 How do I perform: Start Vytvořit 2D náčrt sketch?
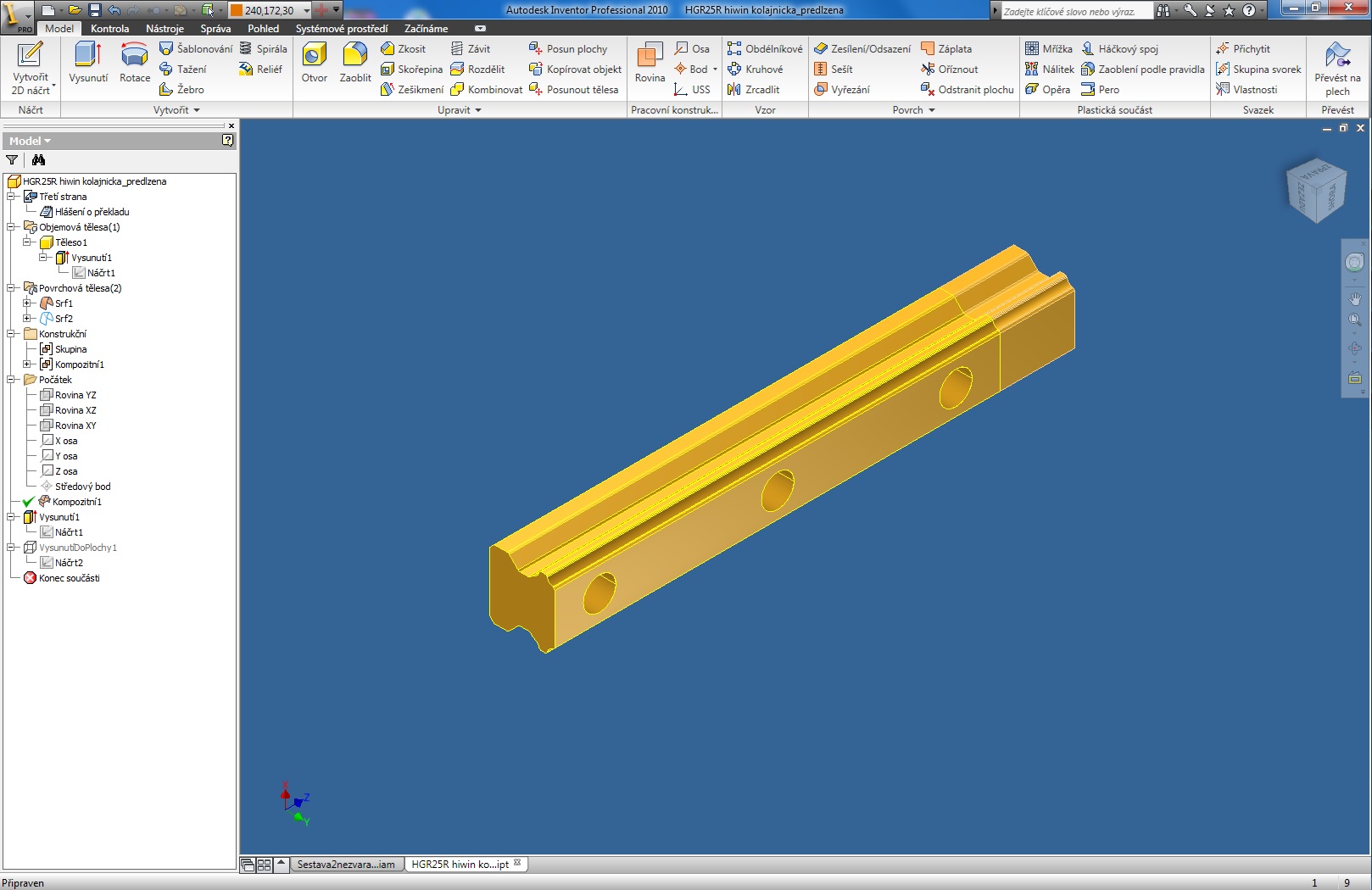click(x=31, y=68)
